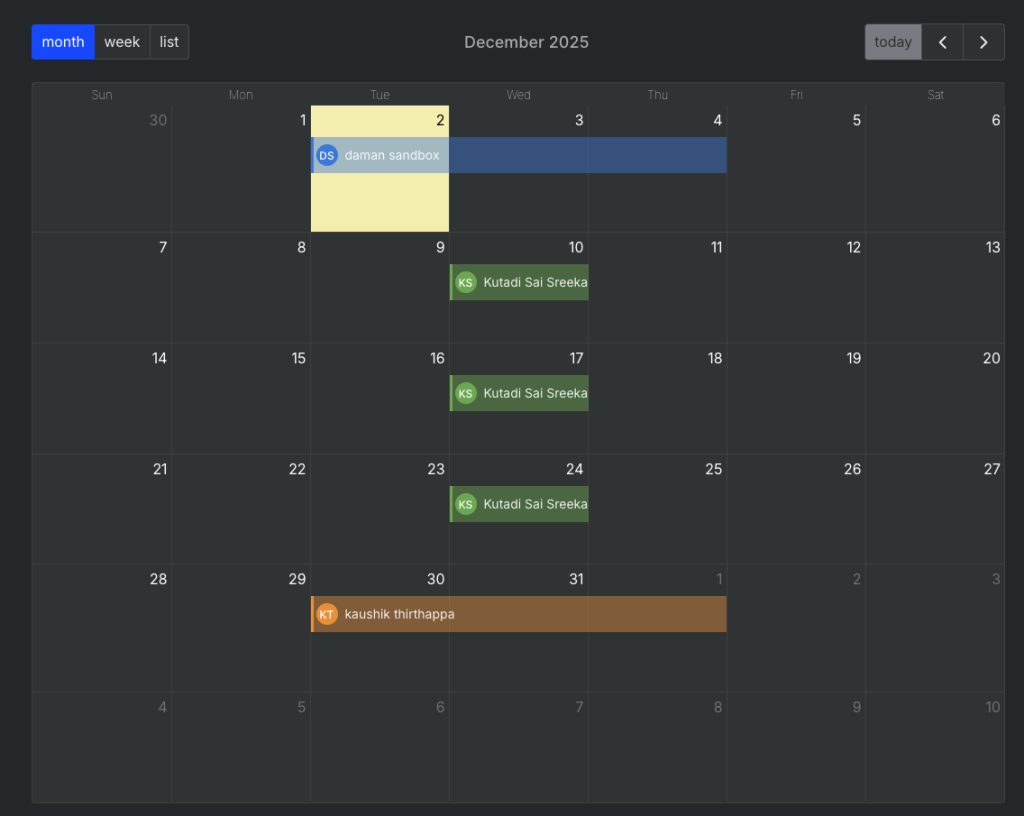Click the DS avatar on daman sandbox event
This screenshot has width=1024, height=816.
click(x=326, y=155)
